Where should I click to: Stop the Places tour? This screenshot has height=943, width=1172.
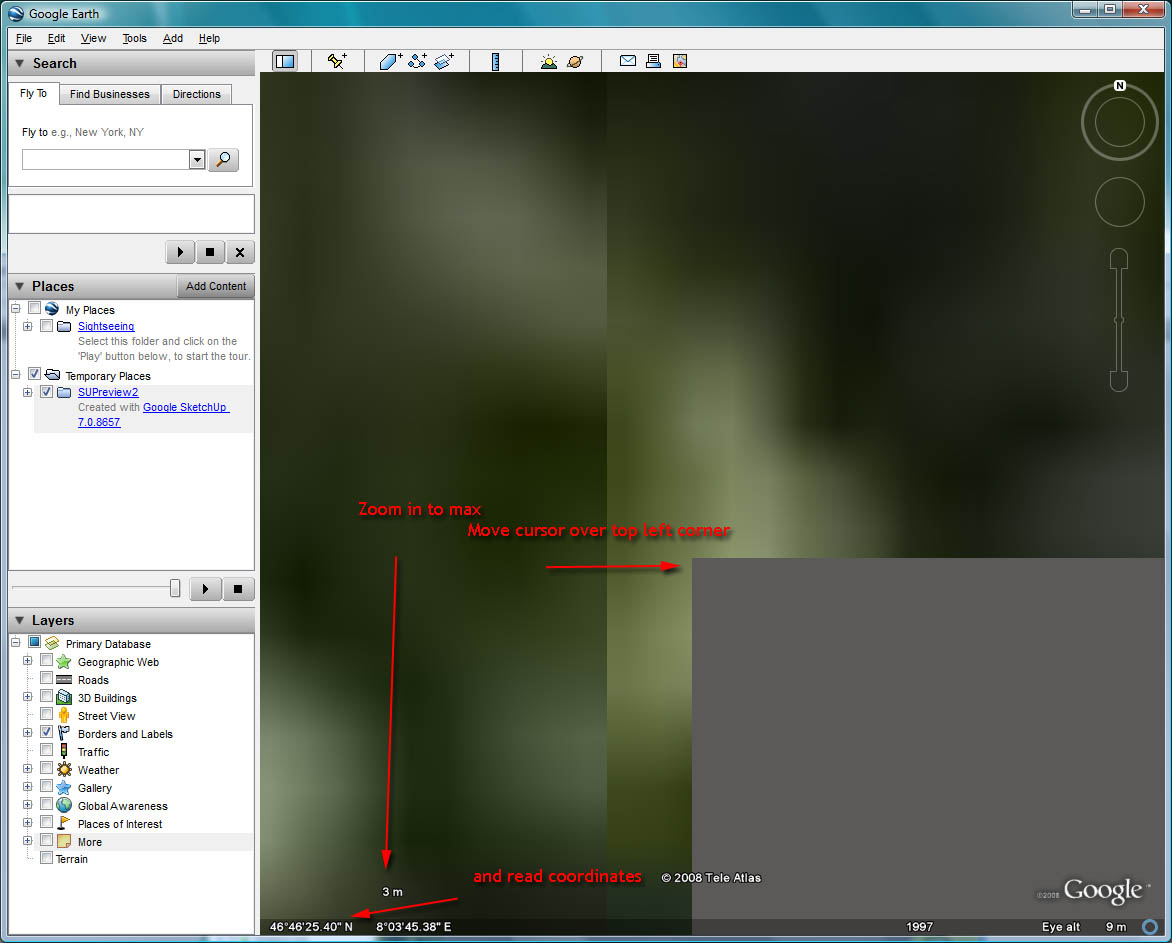(x=238, y=589)
